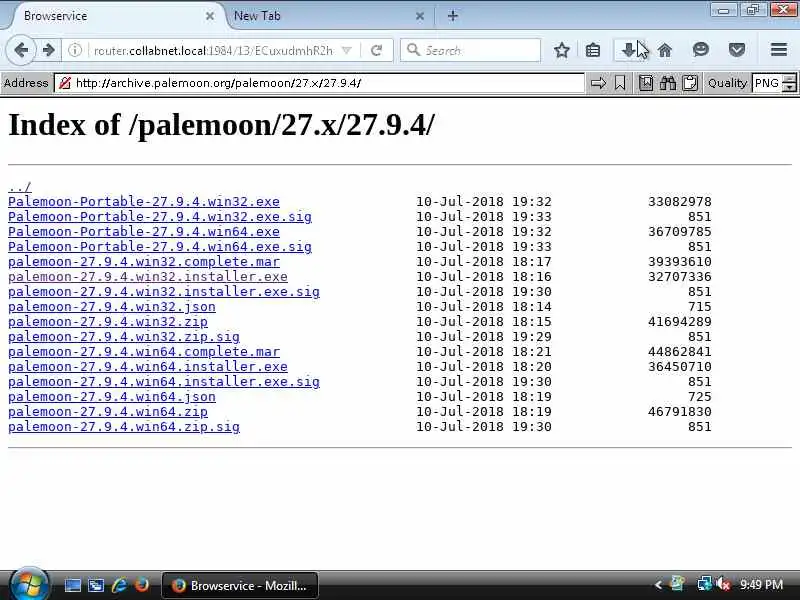Open Palemoon-Portable-27.9.4.win64.exe.sig link
Screen dimensions: 800x600
pyautogui.click(x=160, y=246)
